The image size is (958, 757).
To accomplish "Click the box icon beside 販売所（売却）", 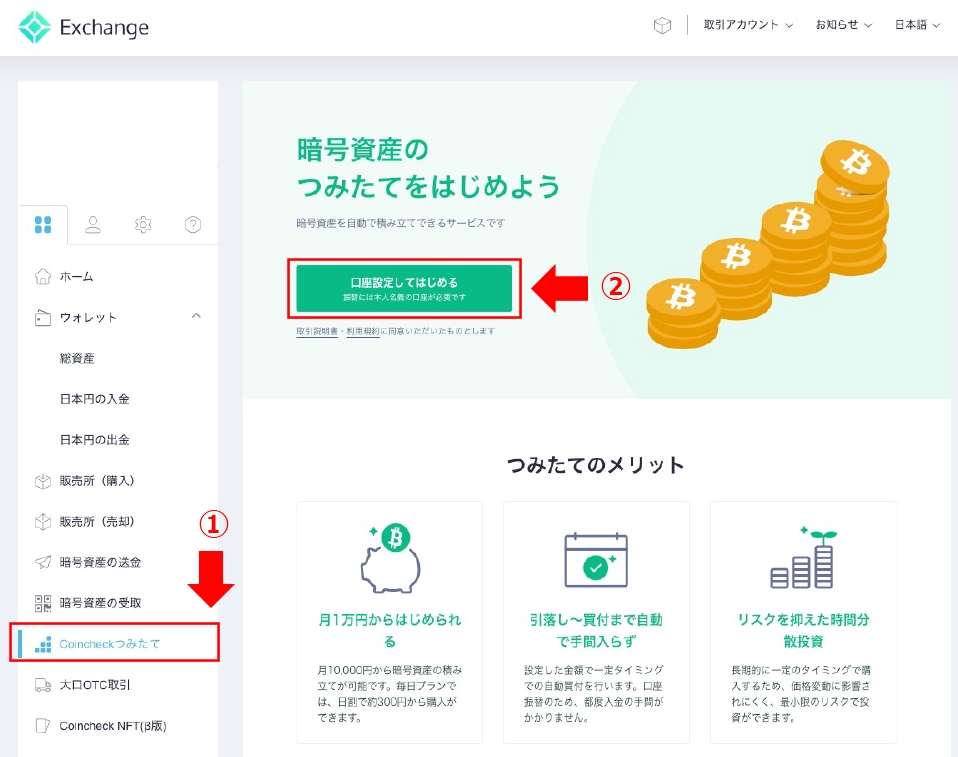I will 43,522.
